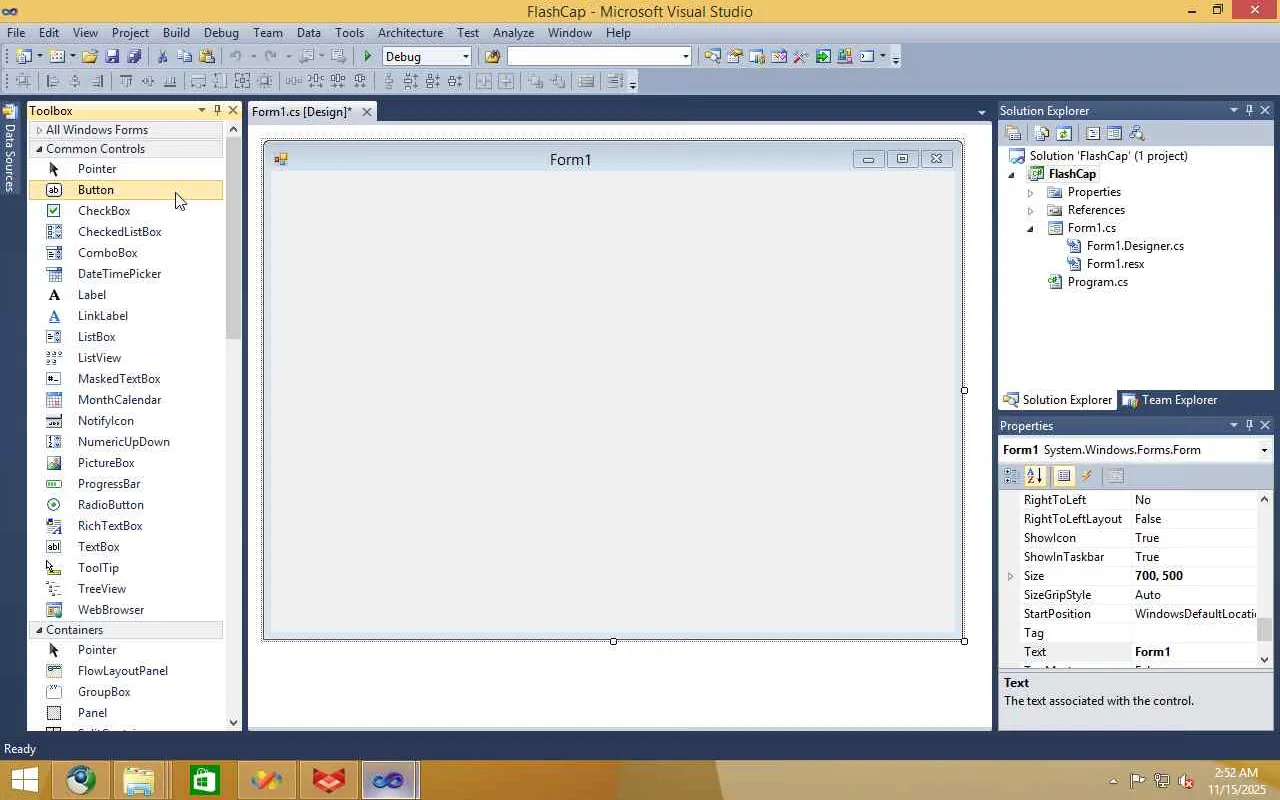The image size is (1280, 800).
Task: Open the Windows Start button
Action: coord(23,780)
